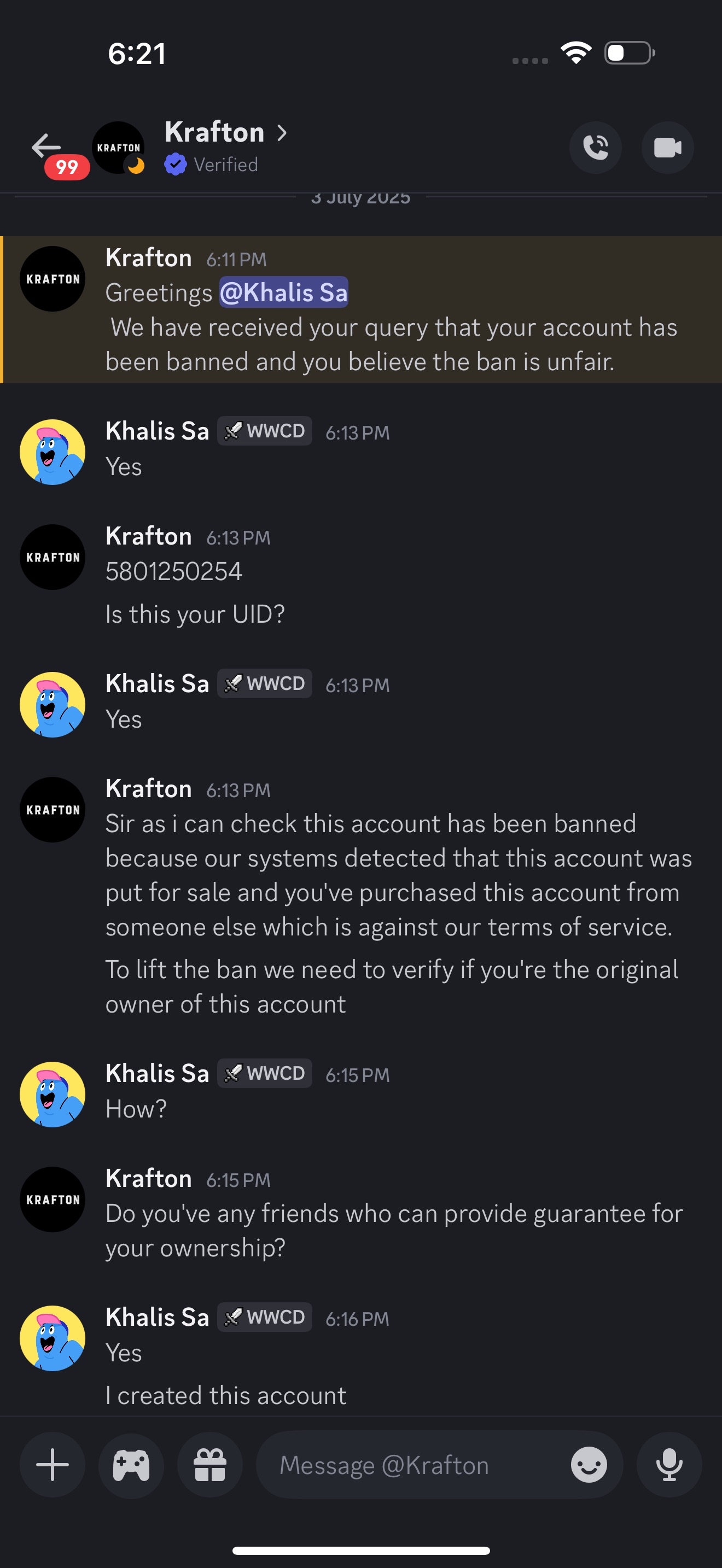Screen dimensions: 722x1568
Task: Open the game controller apps launcher
Action: (131, 1465)
